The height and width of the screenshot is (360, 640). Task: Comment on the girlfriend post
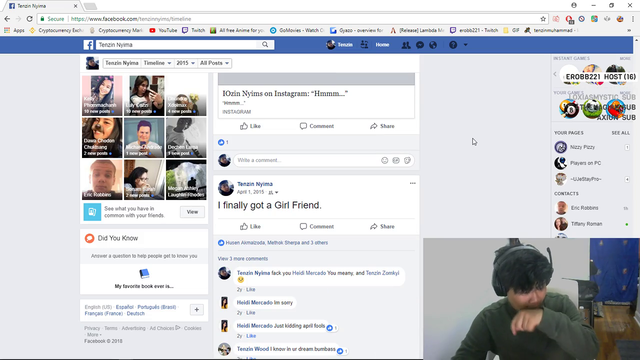click(x=317, y=227)
